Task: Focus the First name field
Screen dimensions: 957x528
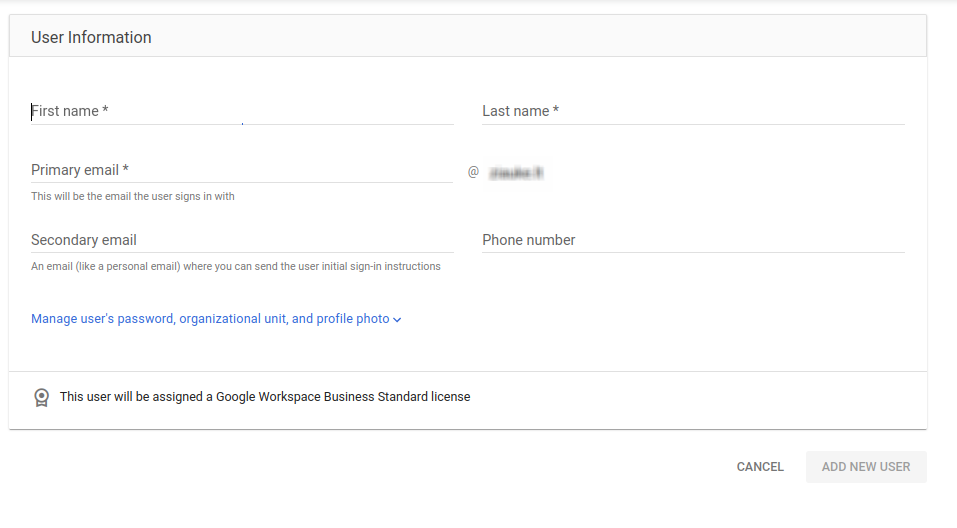Action: tap(242, 111)
